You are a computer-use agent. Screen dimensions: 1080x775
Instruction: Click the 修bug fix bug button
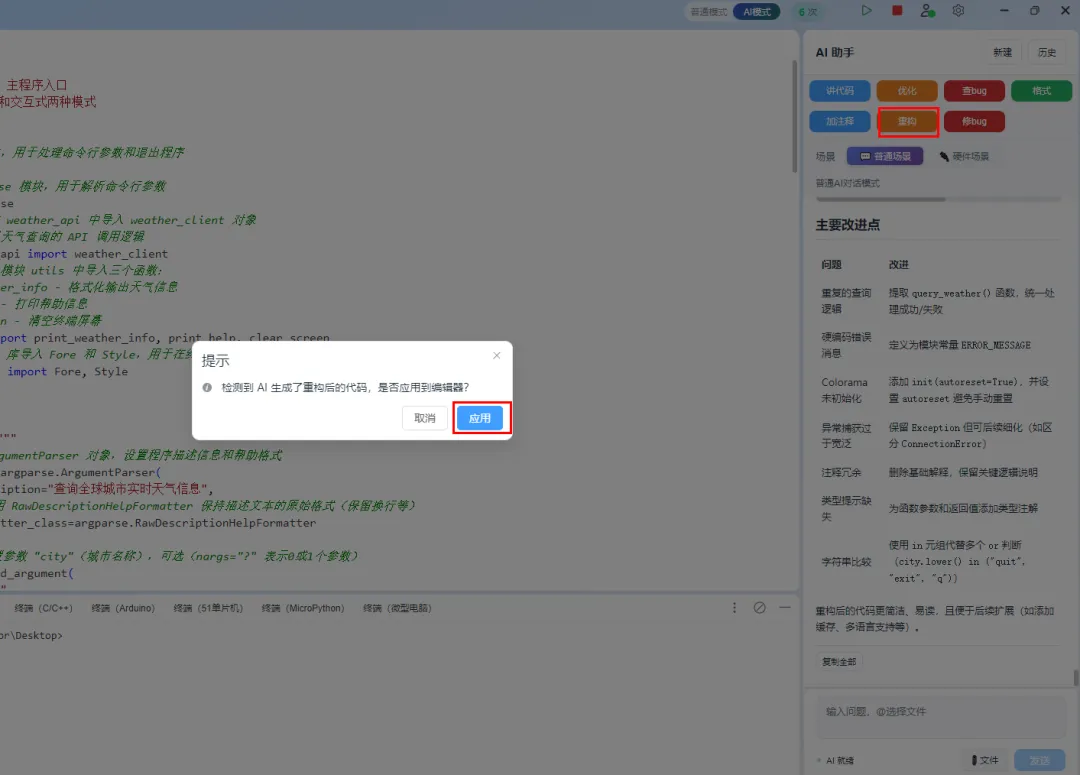tap(974, 121)
